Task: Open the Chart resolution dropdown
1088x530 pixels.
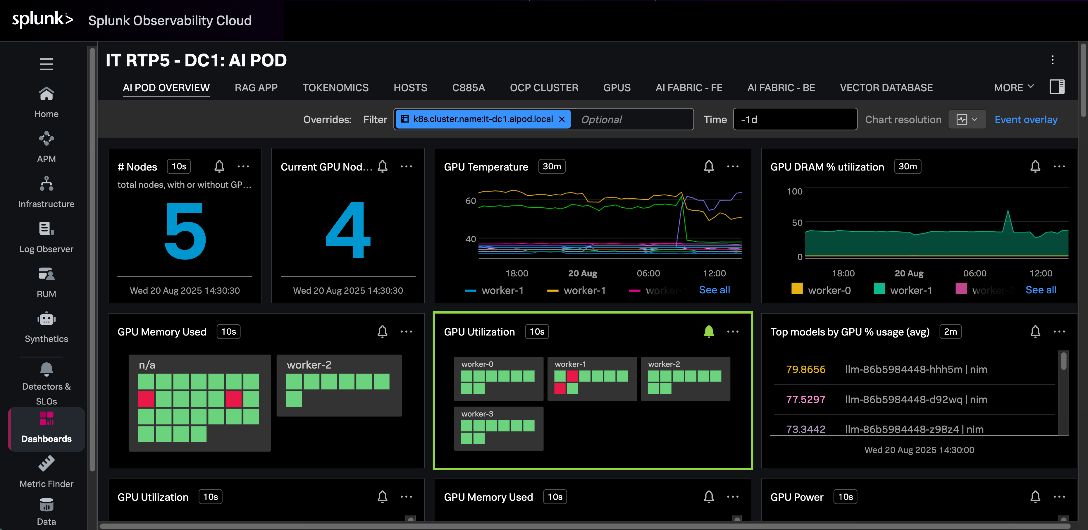Action: click(967, 119)
